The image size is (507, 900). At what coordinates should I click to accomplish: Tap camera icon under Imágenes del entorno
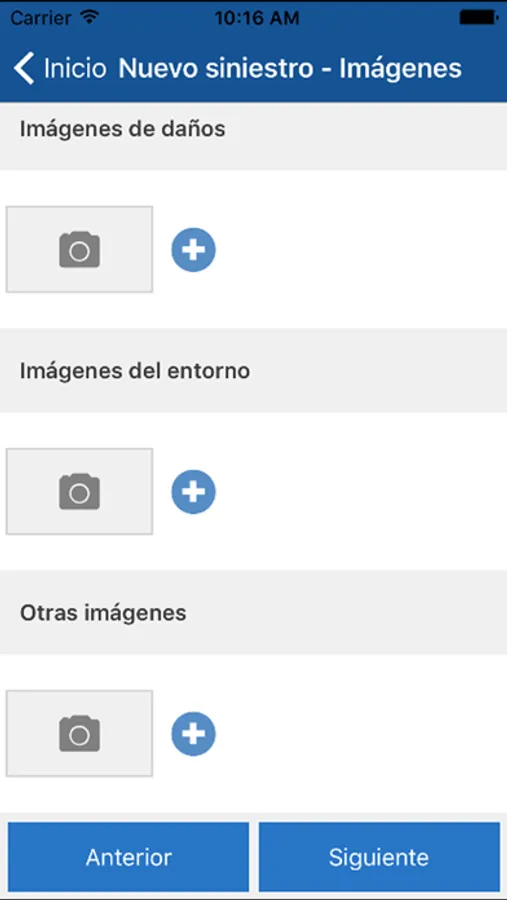pos(79,491)
